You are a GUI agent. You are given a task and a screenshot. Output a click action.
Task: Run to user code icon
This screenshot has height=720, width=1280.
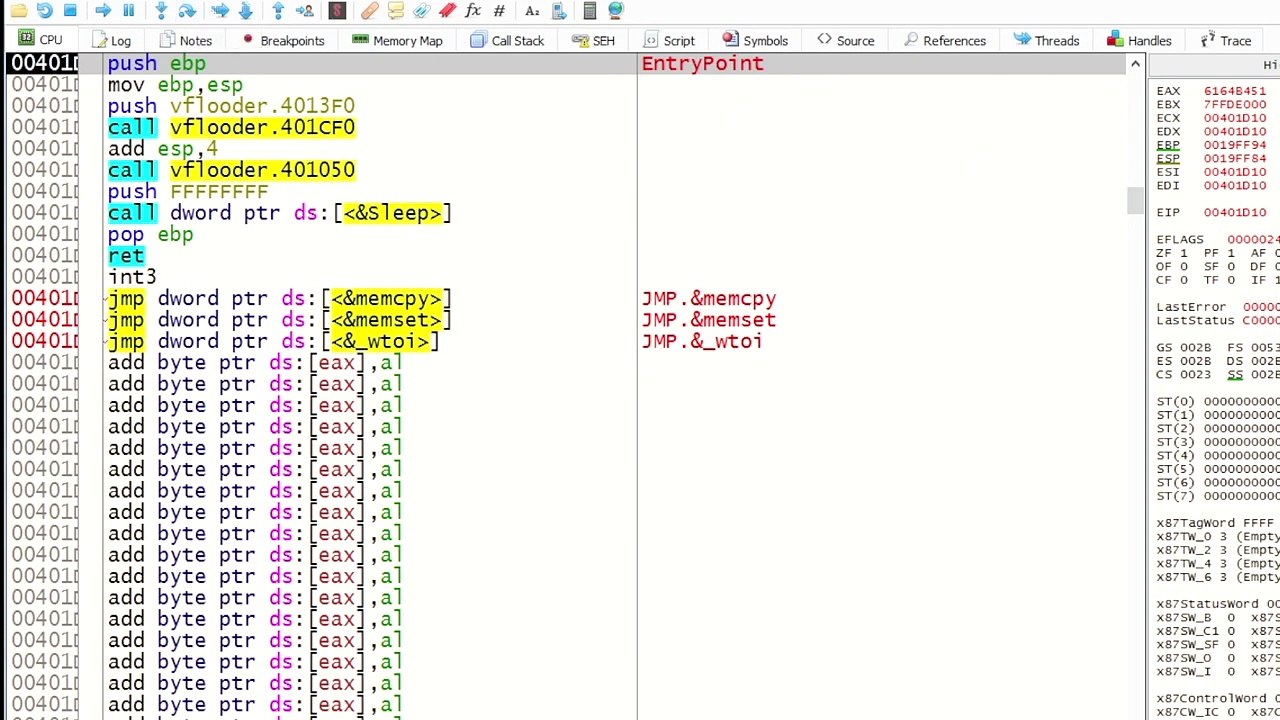click(305, 11)
